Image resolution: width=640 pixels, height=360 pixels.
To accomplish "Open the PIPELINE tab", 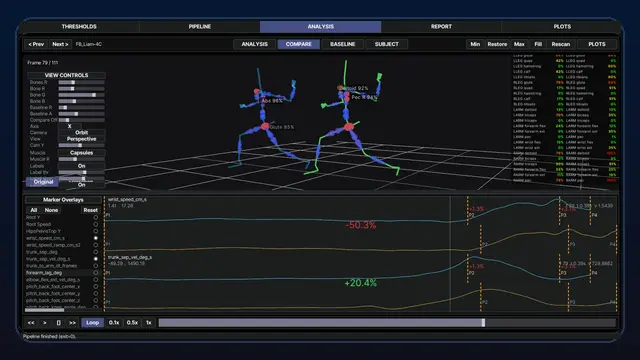I will (x=200, y=27).
